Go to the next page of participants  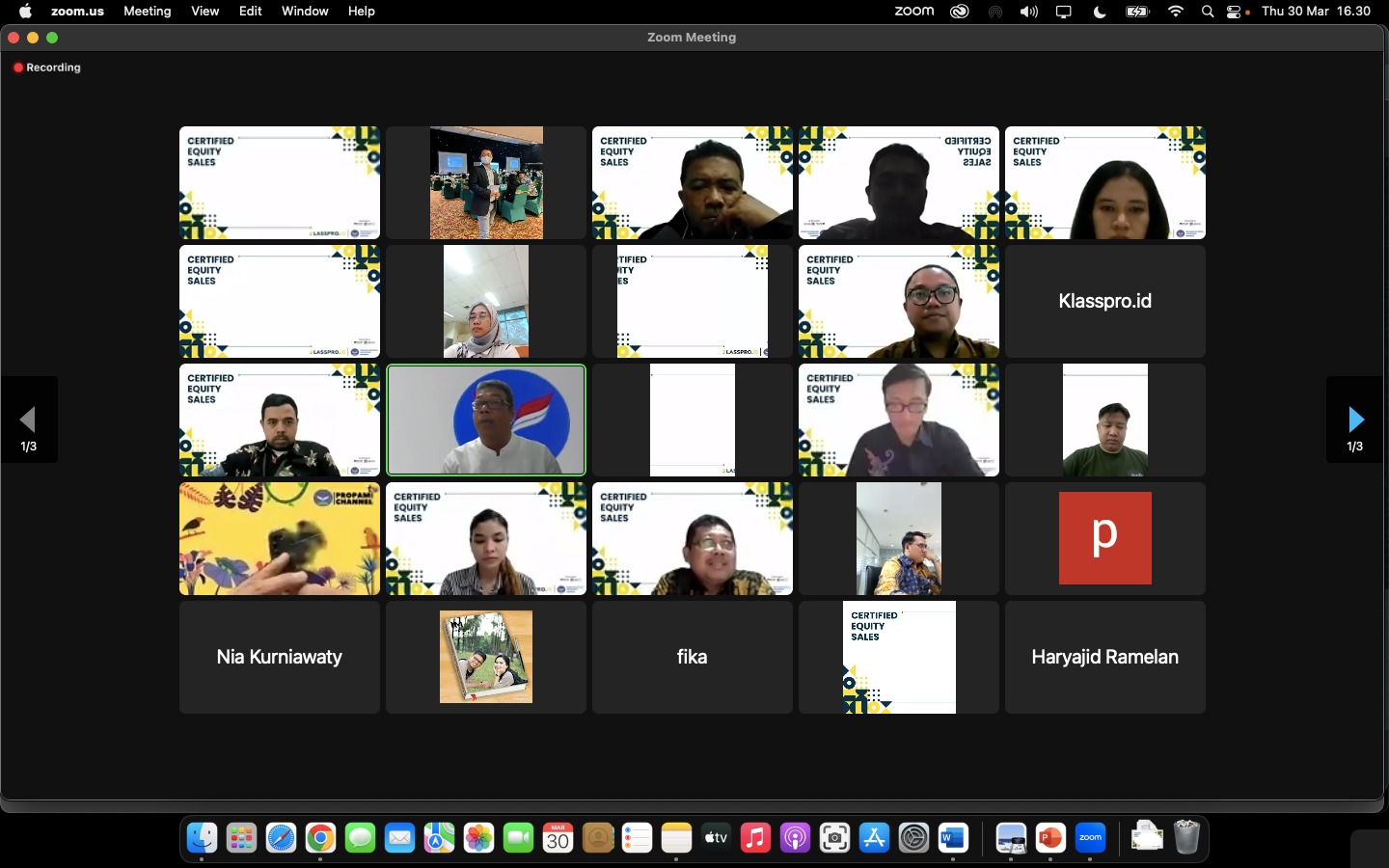pyautogui.click(x=1355, y=420)
